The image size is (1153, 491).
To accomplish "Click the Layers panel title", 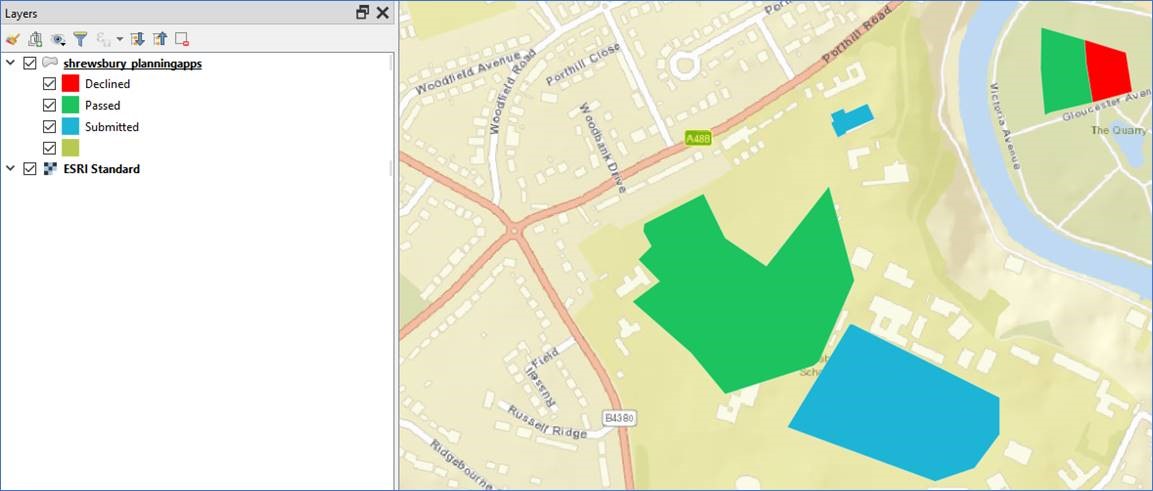I will pyautogui.click(x=21, y=13).
